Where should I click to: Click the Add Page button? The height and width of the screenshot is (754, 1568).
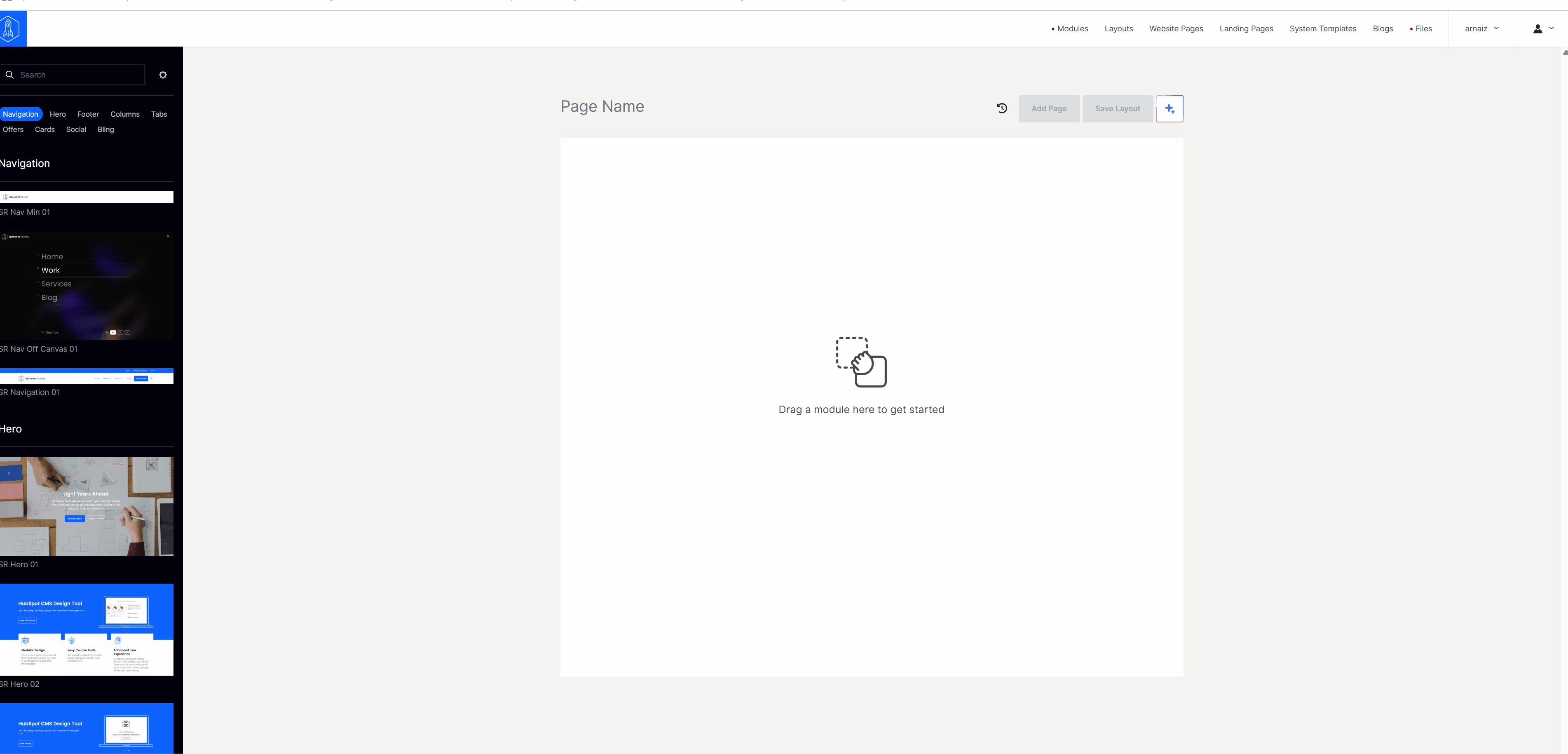pos(1048,108)
